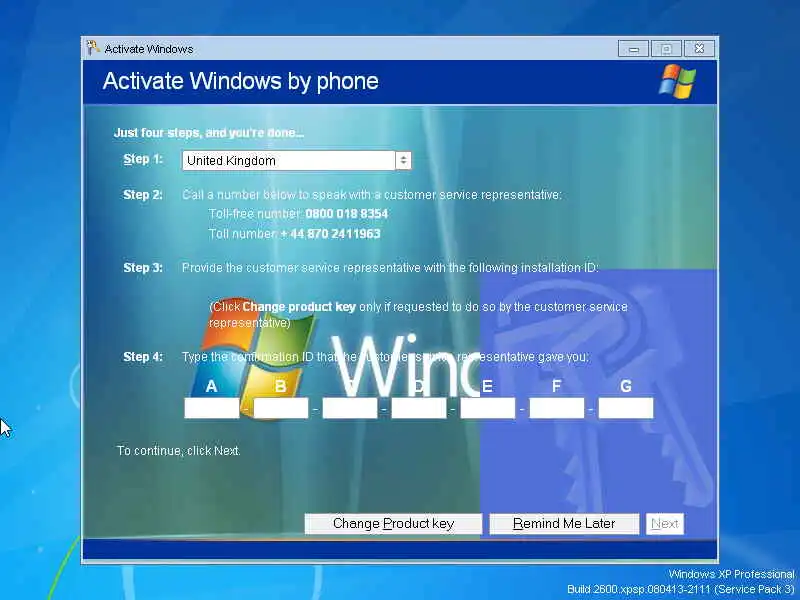Minimize the Activate Windows dialog

coord(634,49)
